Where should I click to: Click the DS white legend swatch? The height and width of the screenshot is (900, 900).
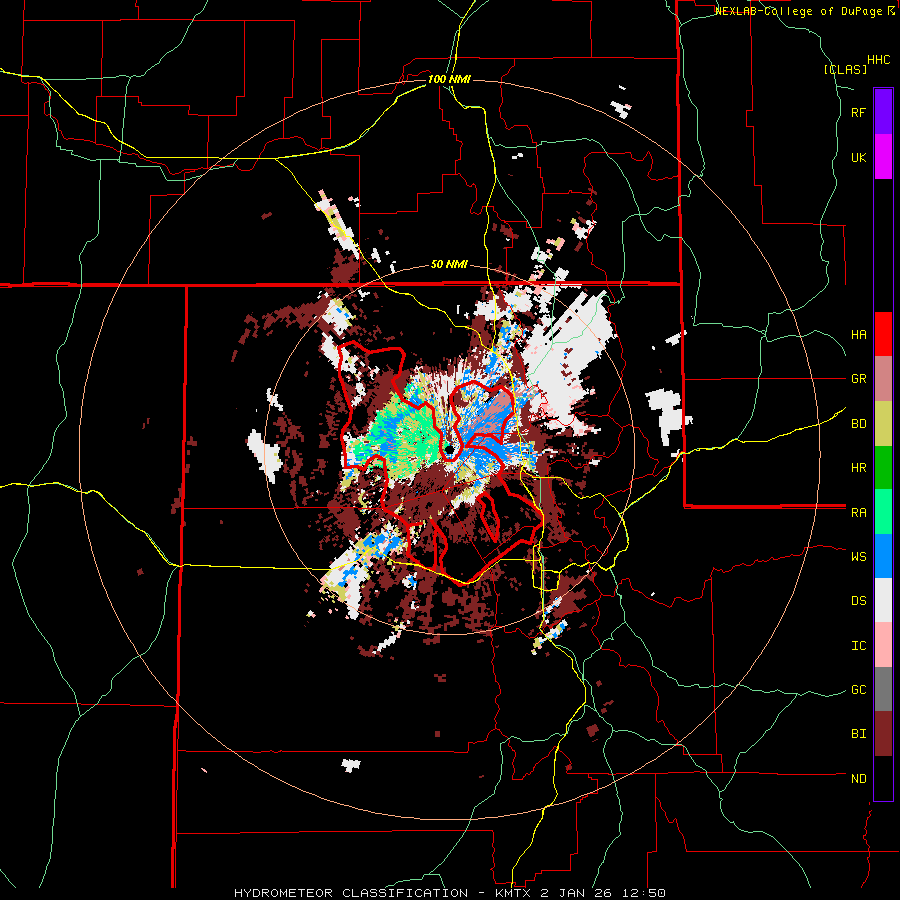point(883,600)
